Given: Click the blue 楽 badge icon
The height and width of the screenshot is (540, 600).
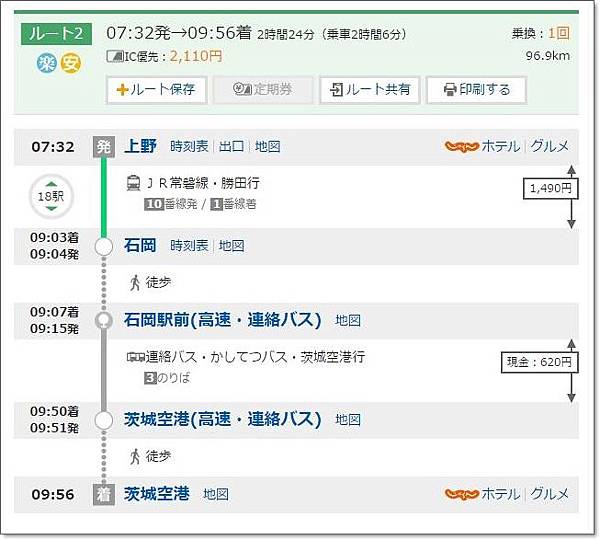Looking at the screenshot, I should click(x=47, y=64).
